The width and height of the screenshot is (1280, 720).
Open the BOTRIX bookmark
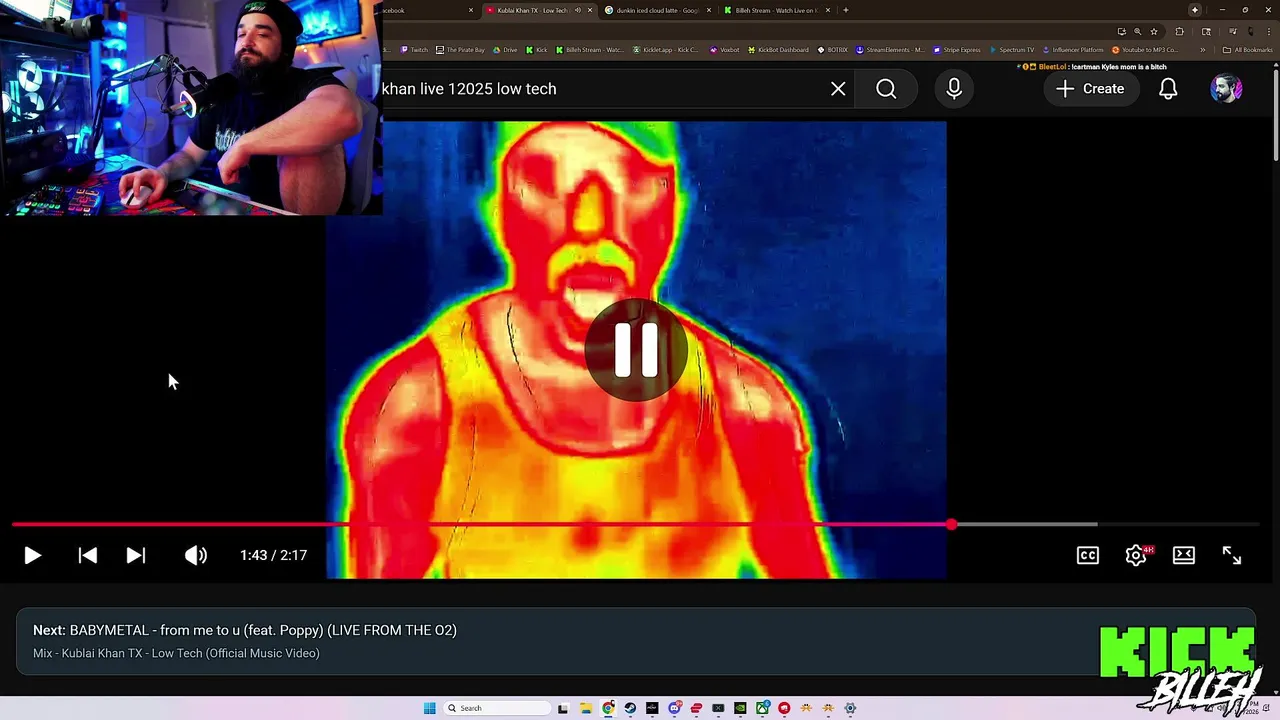tap(833, 50)
